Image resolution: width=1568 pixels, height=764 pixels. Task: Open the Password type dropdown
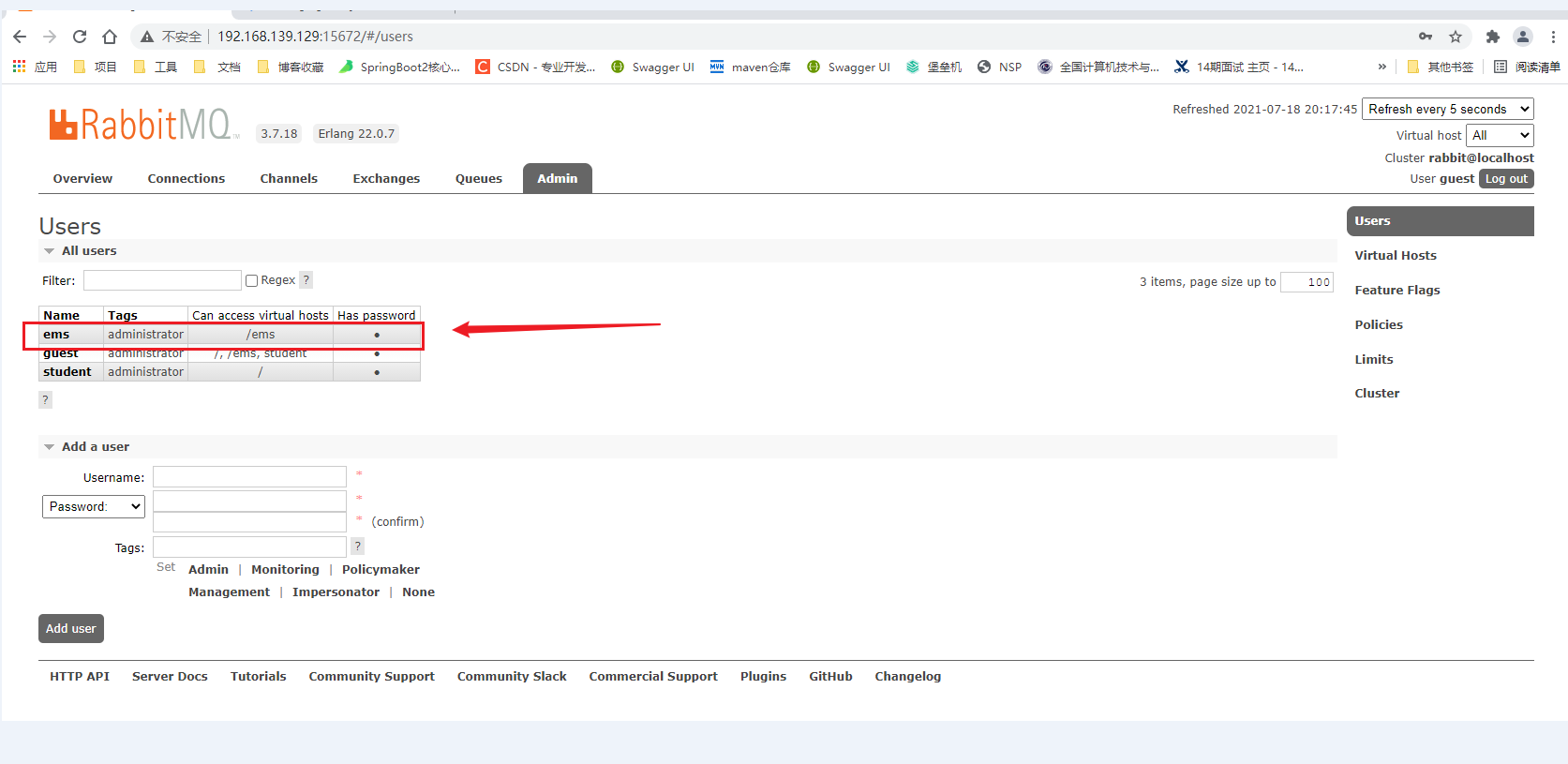click(94, 506)
